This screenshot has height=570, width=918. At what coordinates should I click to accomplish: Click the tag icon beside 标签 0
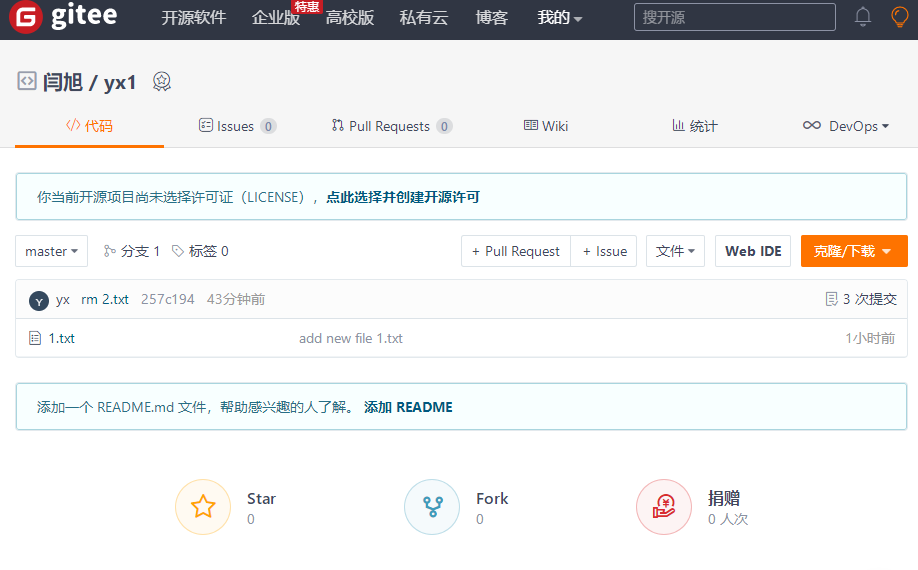tap(178, 251)
